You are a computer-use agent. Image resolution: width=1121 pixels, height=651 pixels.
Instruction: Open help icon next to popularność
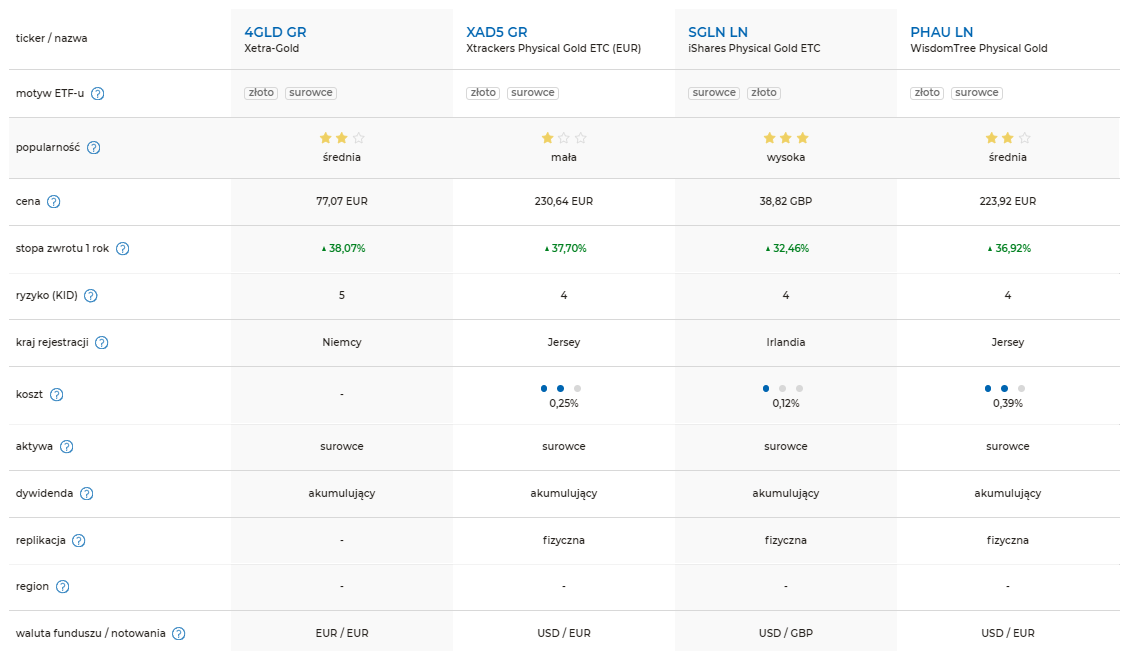tap(94, 148)
